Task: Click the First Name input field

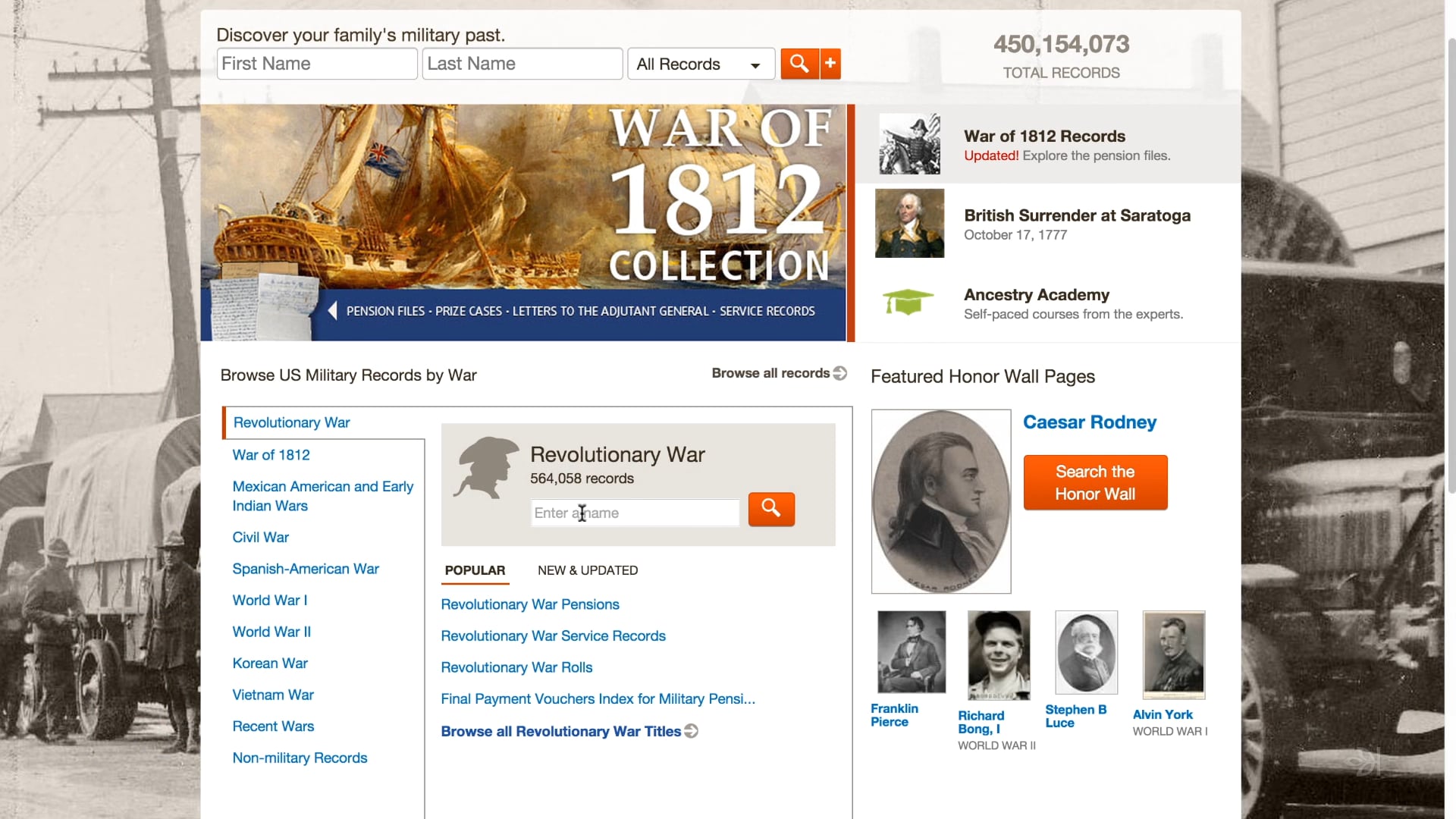Action: [317, 64]
